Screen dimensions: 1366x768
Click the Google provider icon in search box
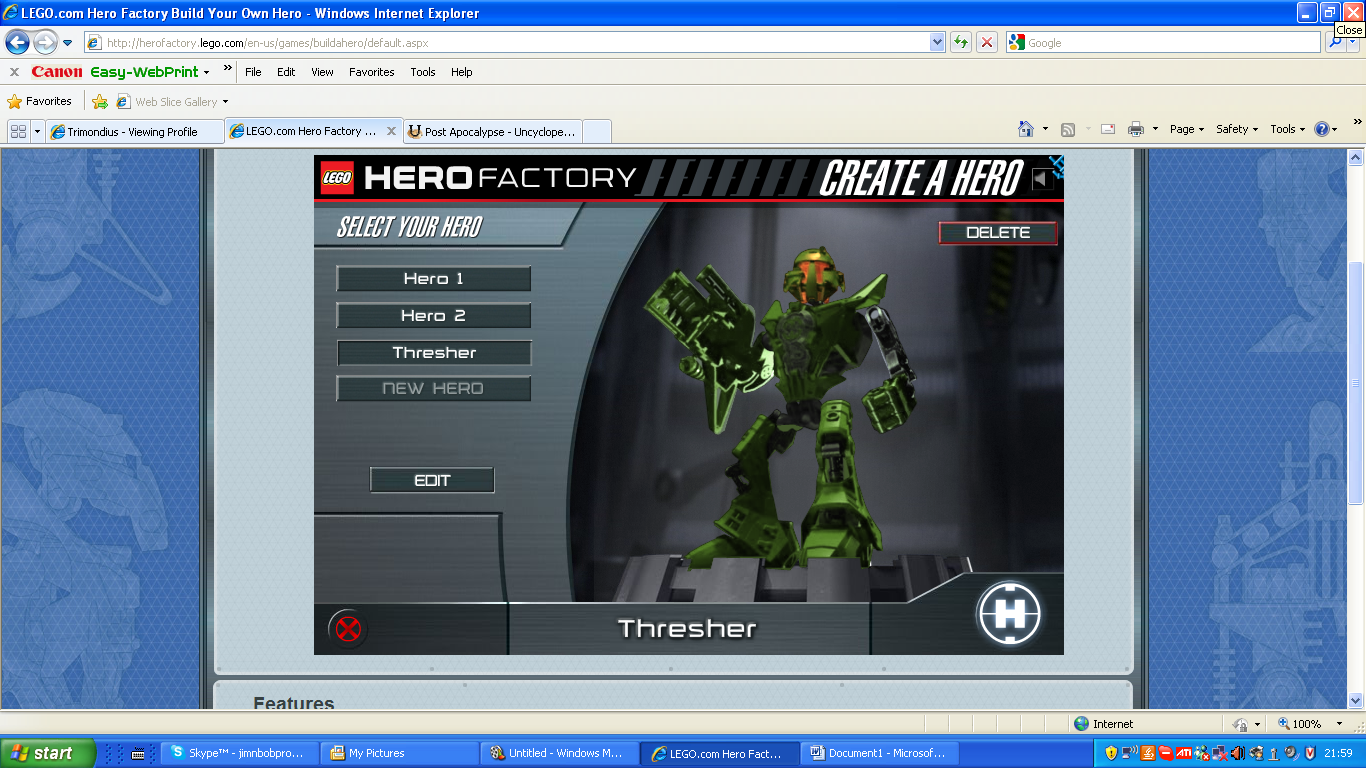tap(1017, 42)
